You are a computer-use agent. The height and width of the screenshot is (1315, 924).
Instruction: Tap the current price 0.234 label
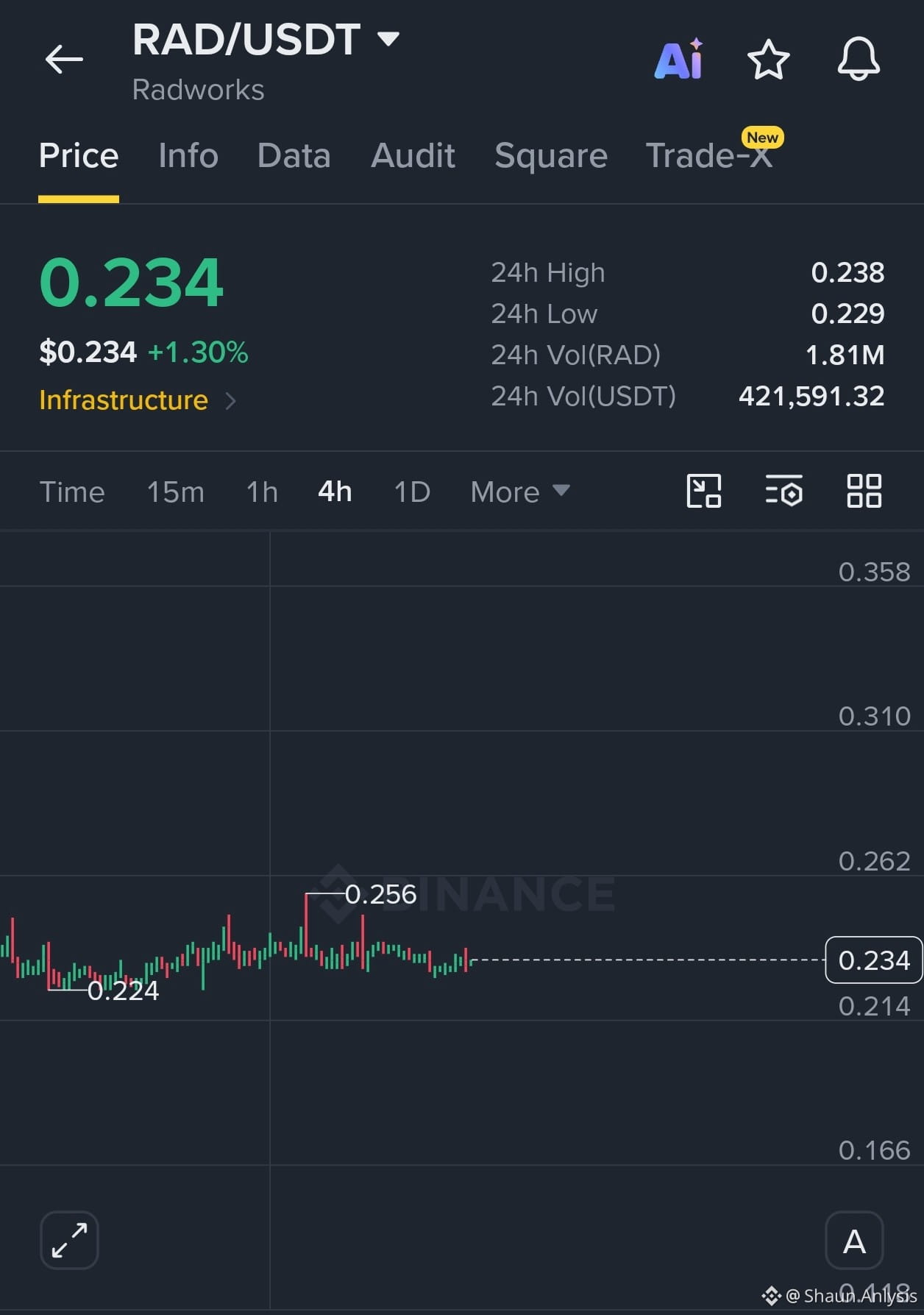[x=874, y=960]
